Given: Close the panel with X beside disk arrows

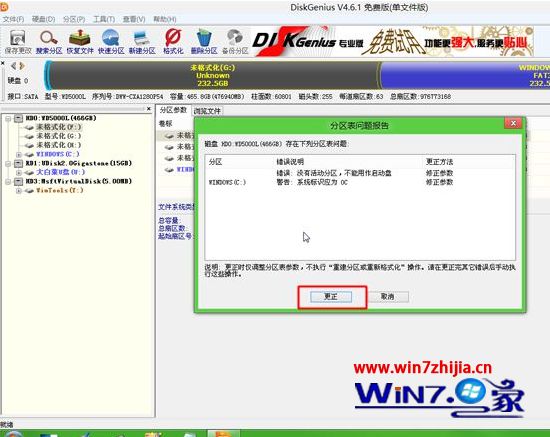Looking at the screenshot, I should click(2, 63).
